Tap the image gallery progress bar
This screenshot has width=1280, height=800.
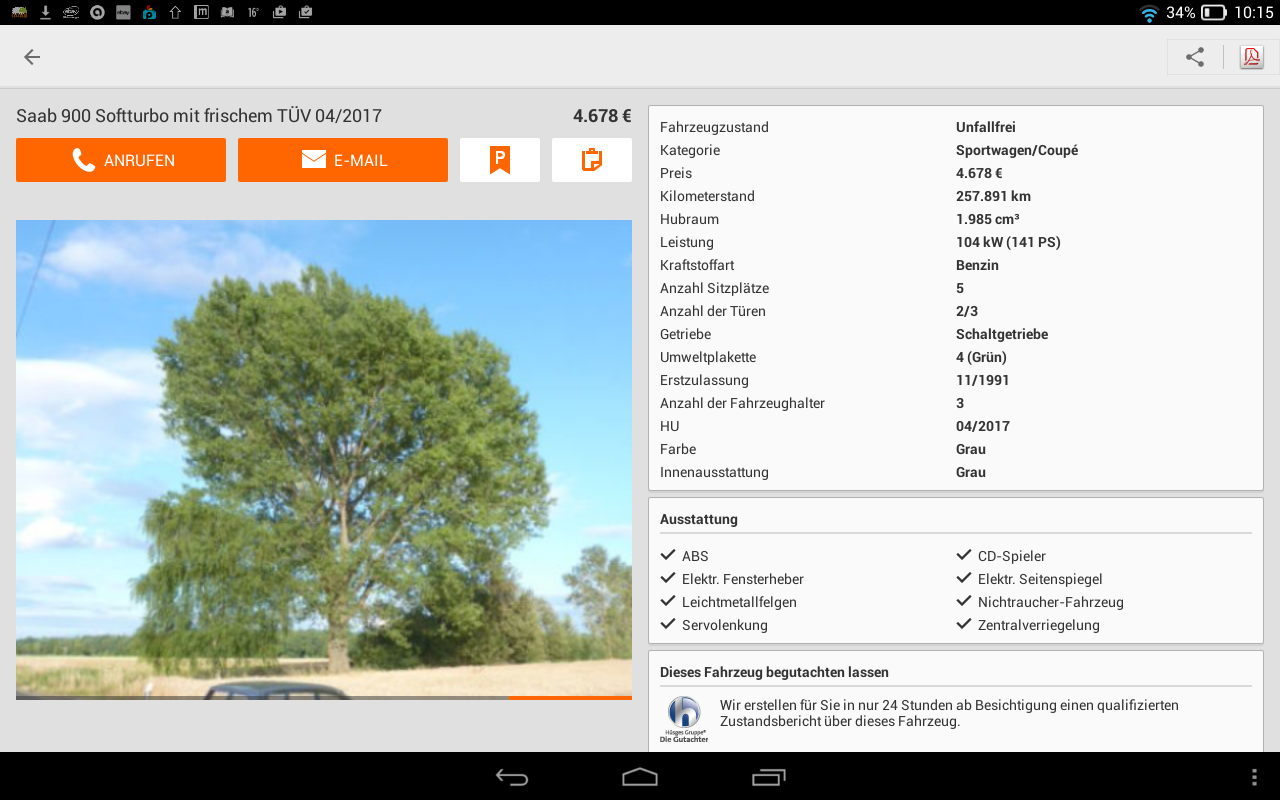pos(324,697)
